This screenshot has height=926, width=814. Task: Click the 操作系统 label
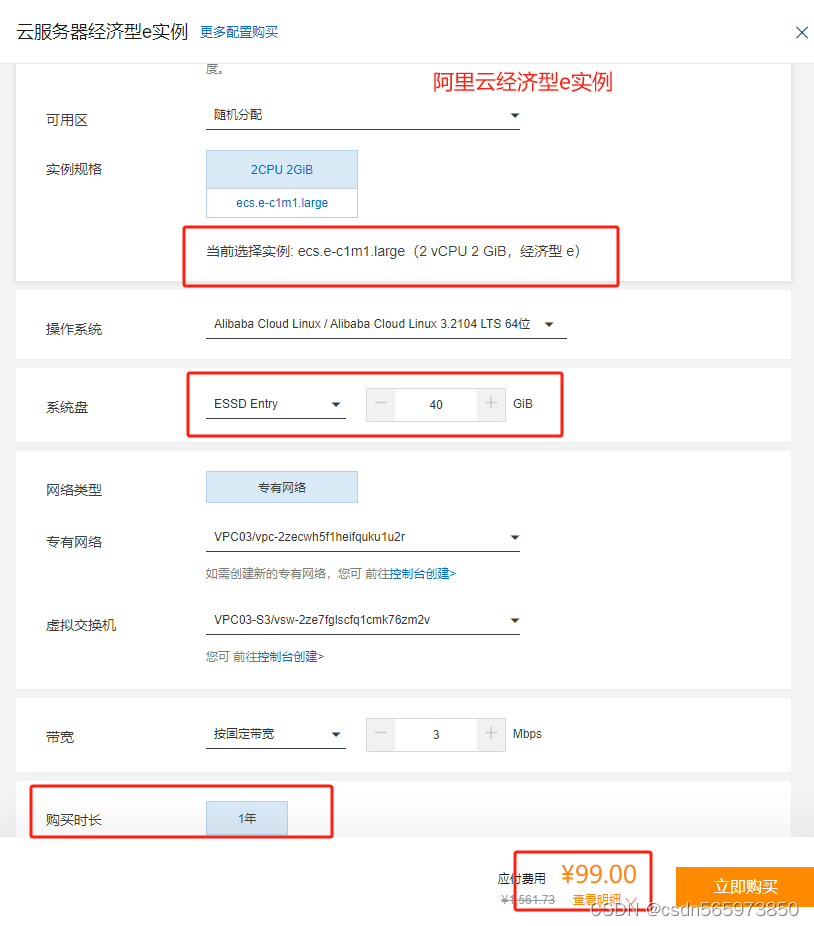tap(74, 330)
